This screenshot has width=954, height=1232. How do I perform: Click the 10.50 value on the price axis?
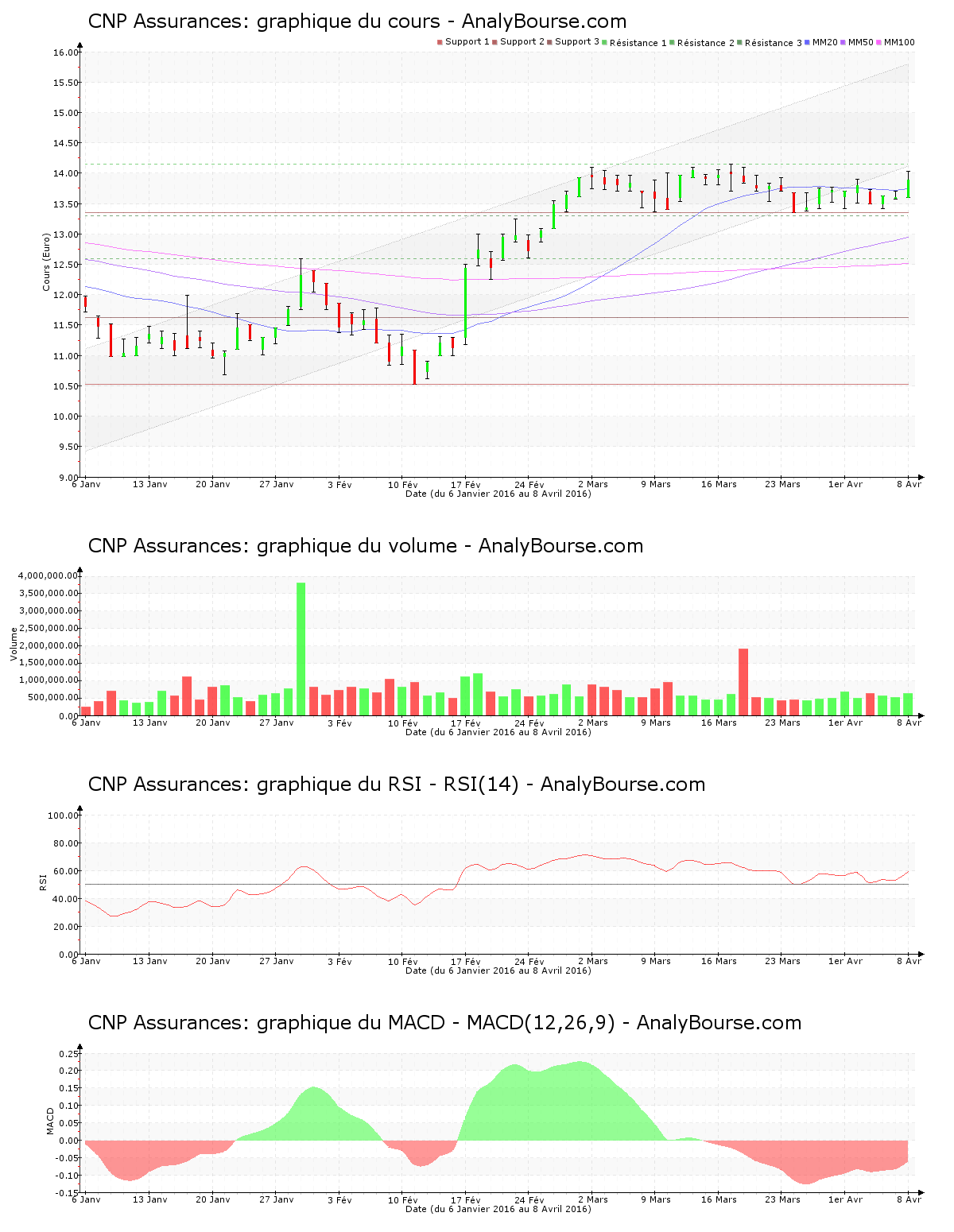[66, 386]
